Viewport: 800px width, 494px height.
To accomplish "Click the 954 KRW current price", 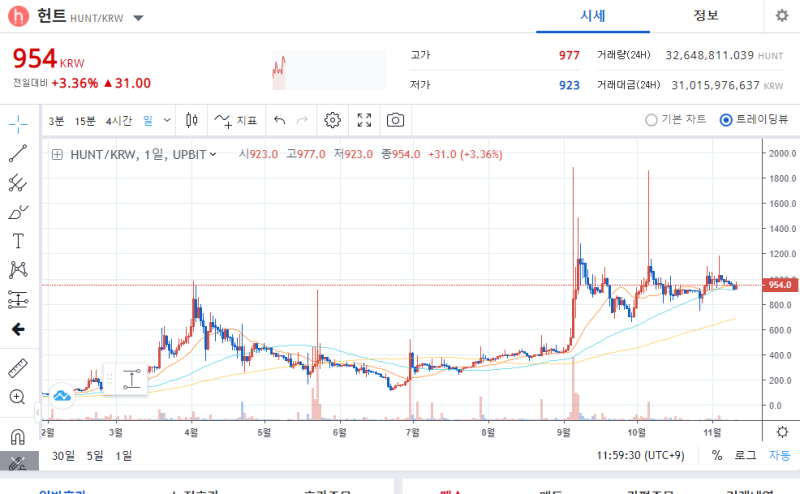I will (x=48, y=59).
